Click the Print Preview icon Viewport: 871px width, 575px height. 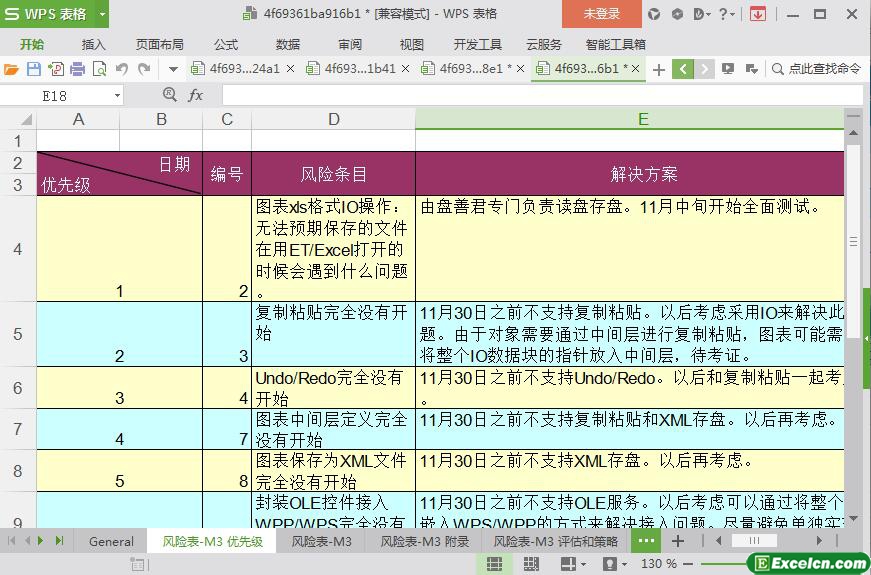point(99,69)
